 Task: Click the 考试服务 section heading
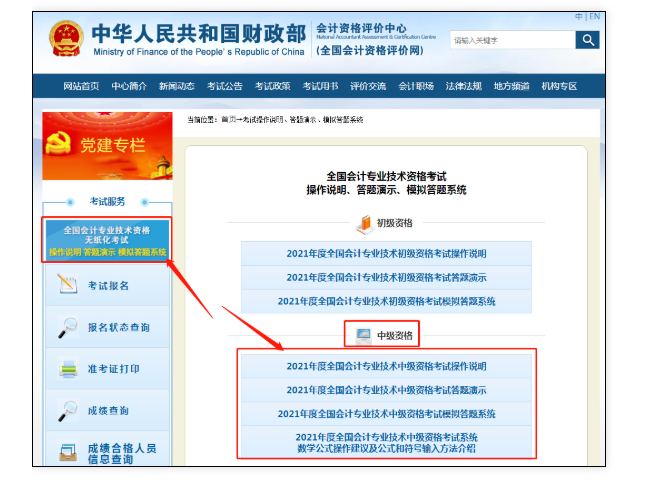tap(107, 202)
